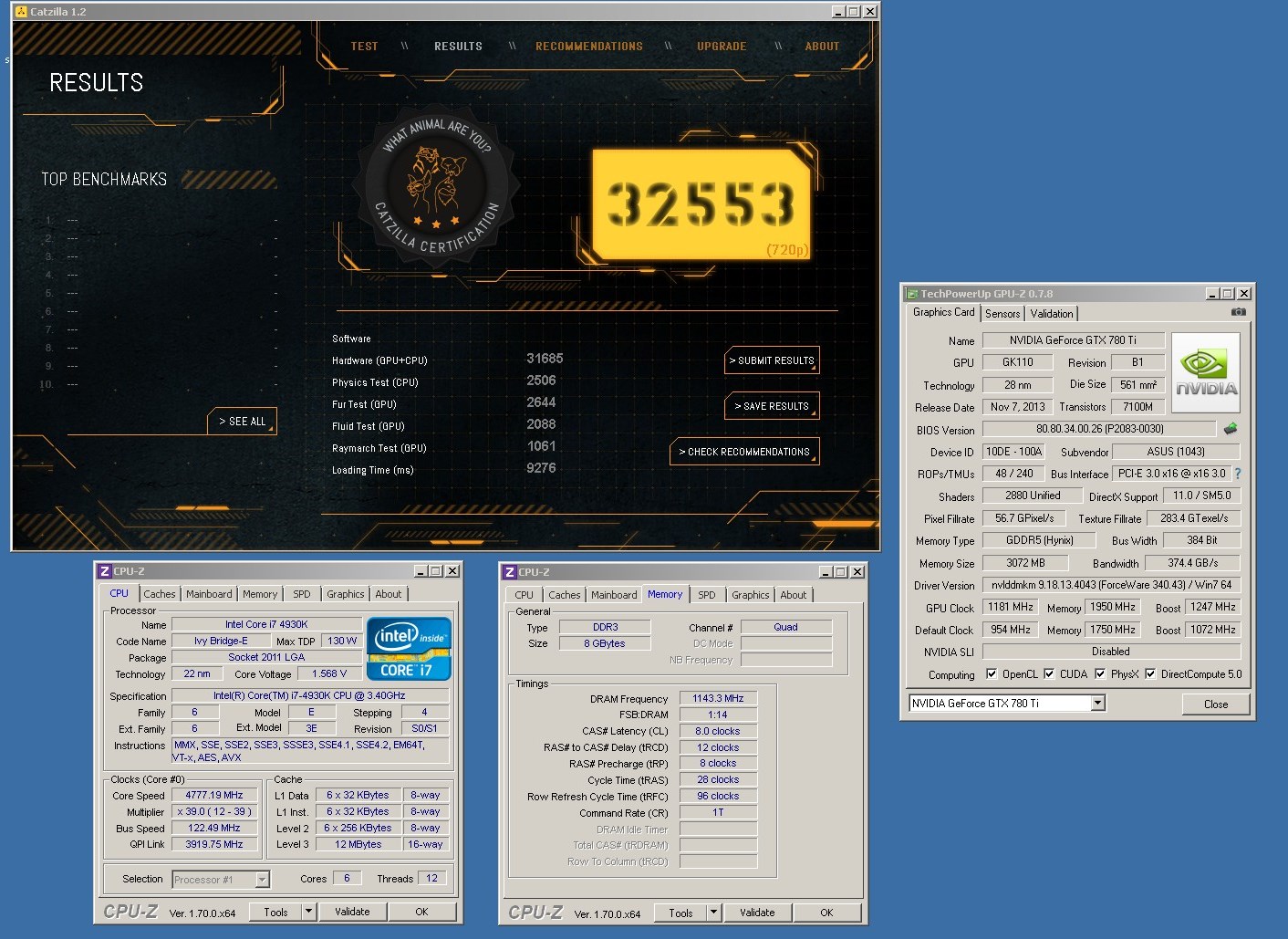Switch to Caches tab in left CPU-Z window
Image resolution: width=1288 pixels, height=939 pixels.
point(160,594)
